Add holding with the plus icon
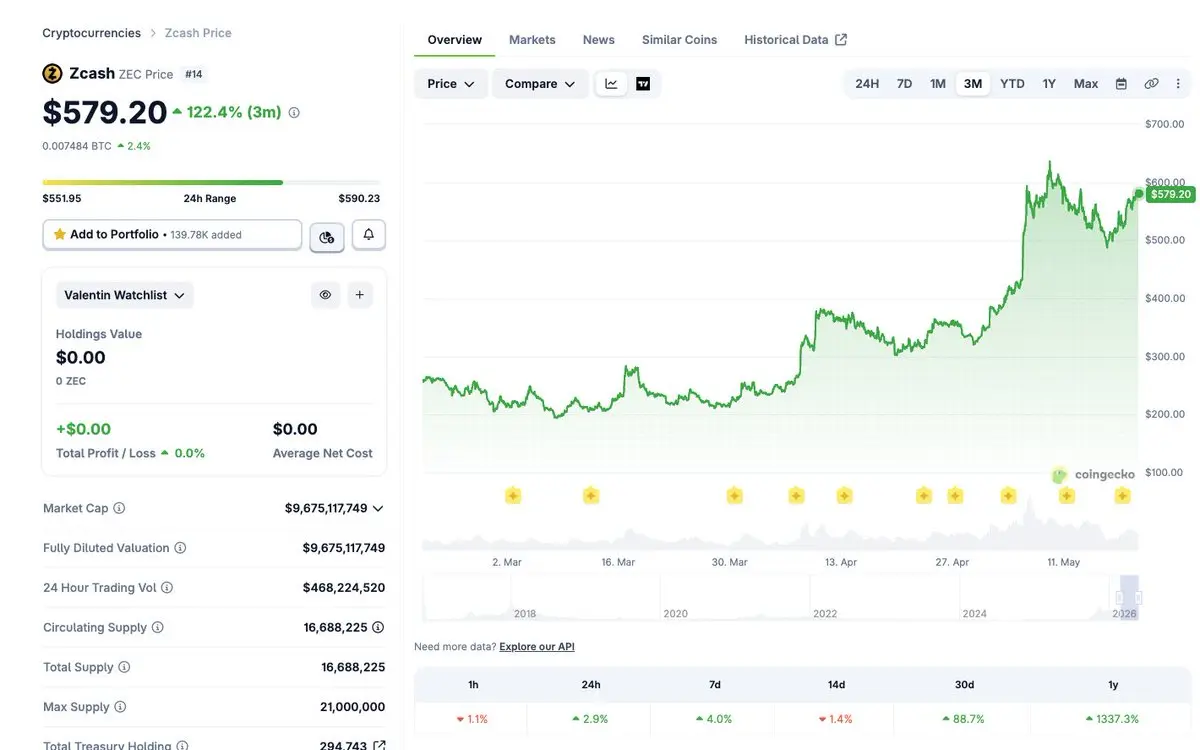Screen dimensions: 1200x750 pos(360,295)
